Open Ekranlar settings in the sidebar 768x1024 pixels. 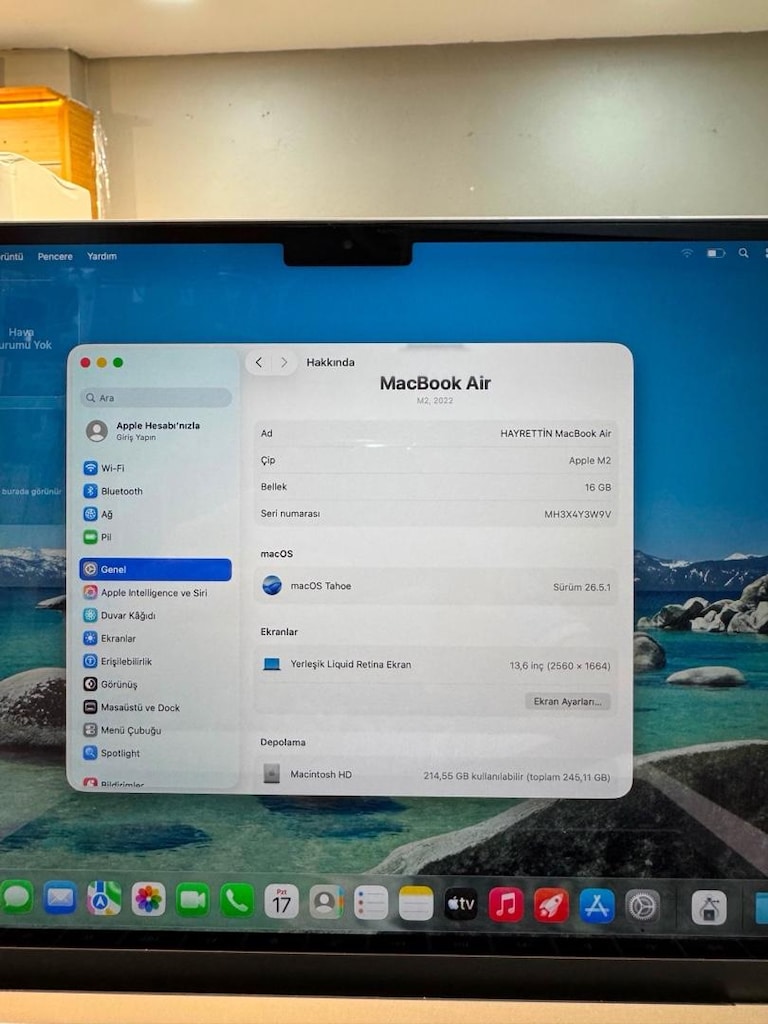[155, 638]
